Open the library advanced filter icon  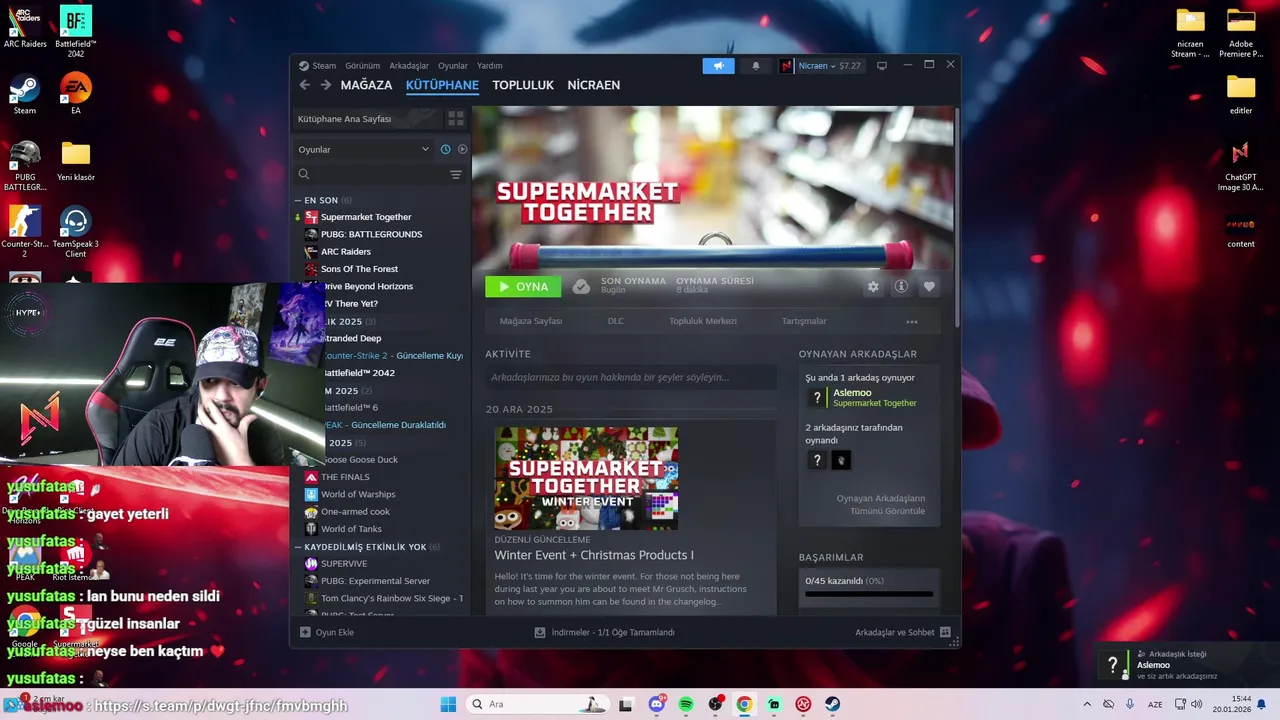click(x=456, y=174)
